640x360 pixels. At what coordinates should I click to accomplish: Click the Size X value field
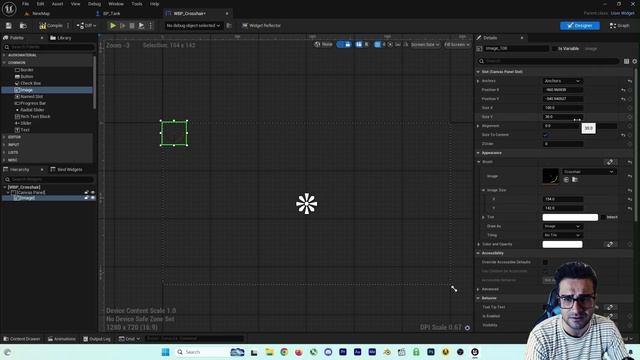click(563, 108)
